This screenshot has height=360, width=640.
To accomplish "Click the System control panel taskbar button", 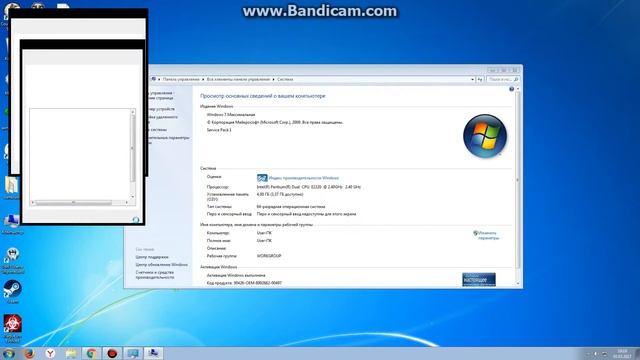I will tap(153, 353).
